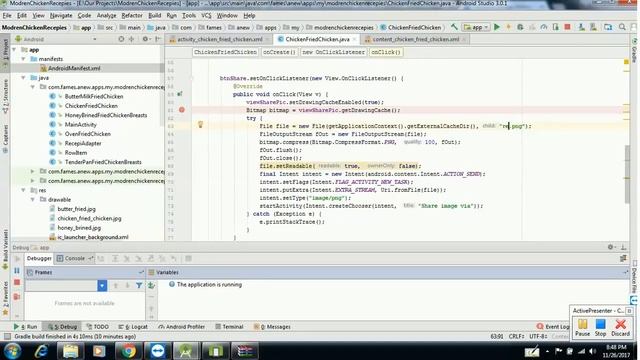Open File Explorer from the taskbar
This screenshot has height=360, width=640.
(x=70, y=351)
